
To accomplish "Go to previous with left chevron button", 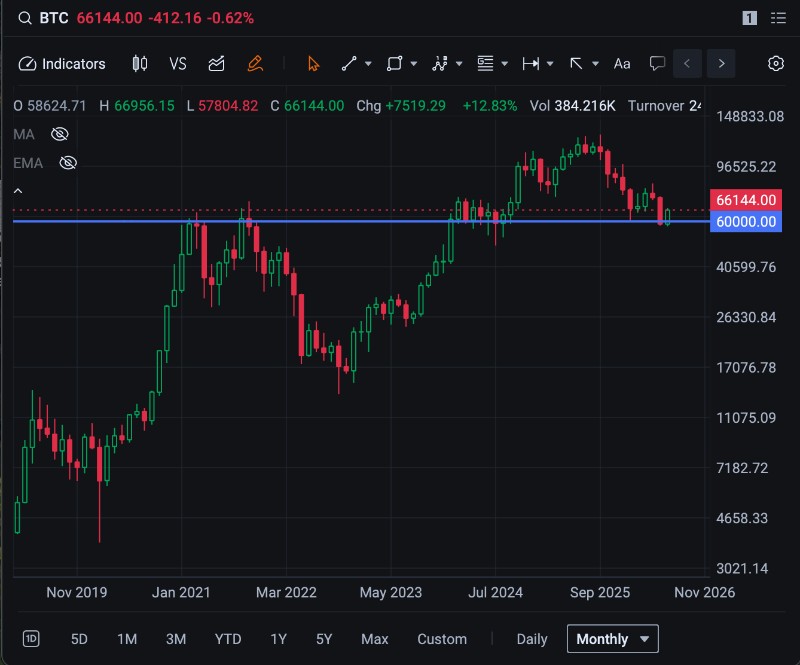I will click(x=687, y=64).
